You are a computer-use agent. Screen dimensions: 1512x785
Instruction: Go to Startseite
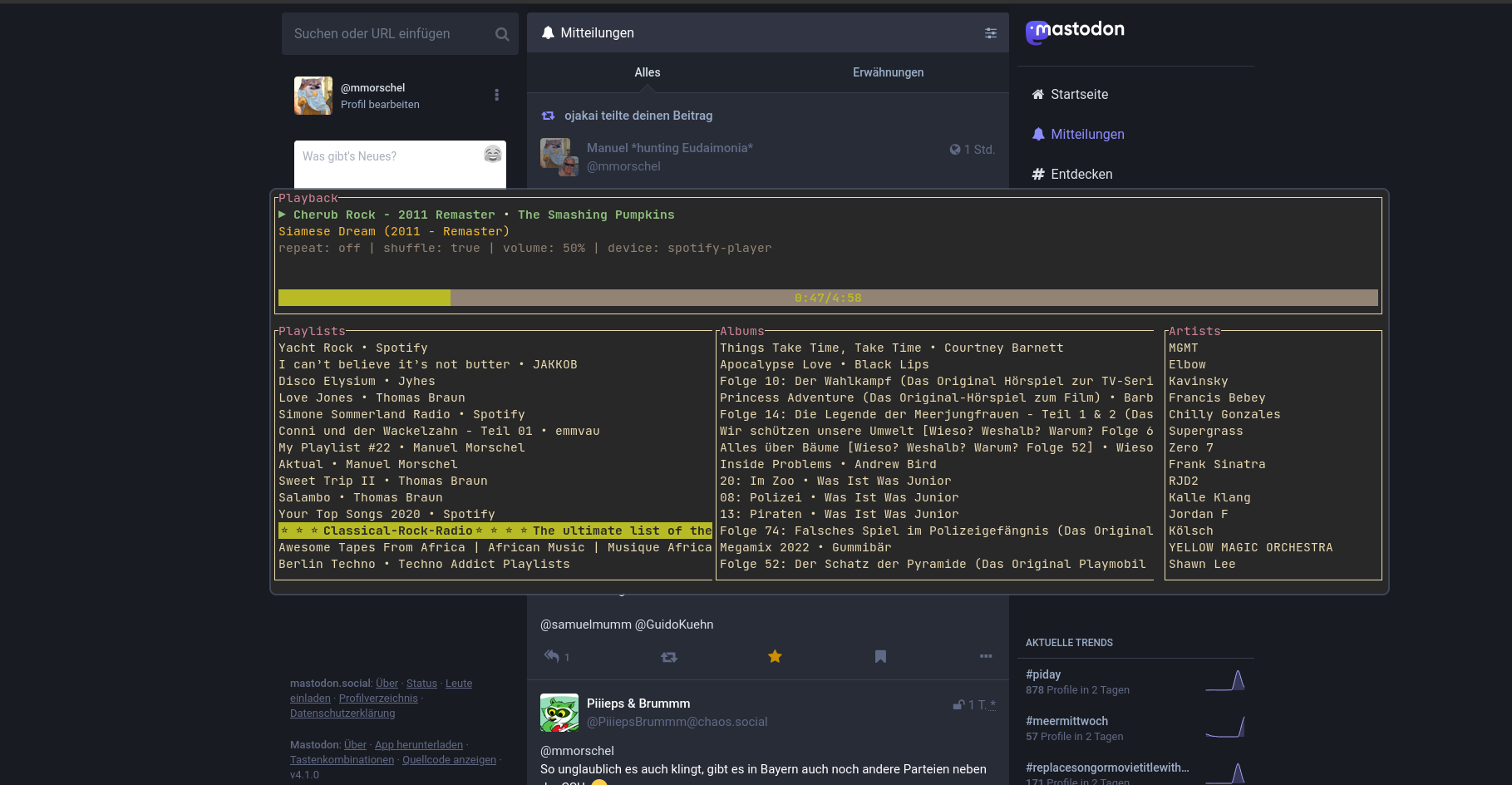tap(1070, 94)
